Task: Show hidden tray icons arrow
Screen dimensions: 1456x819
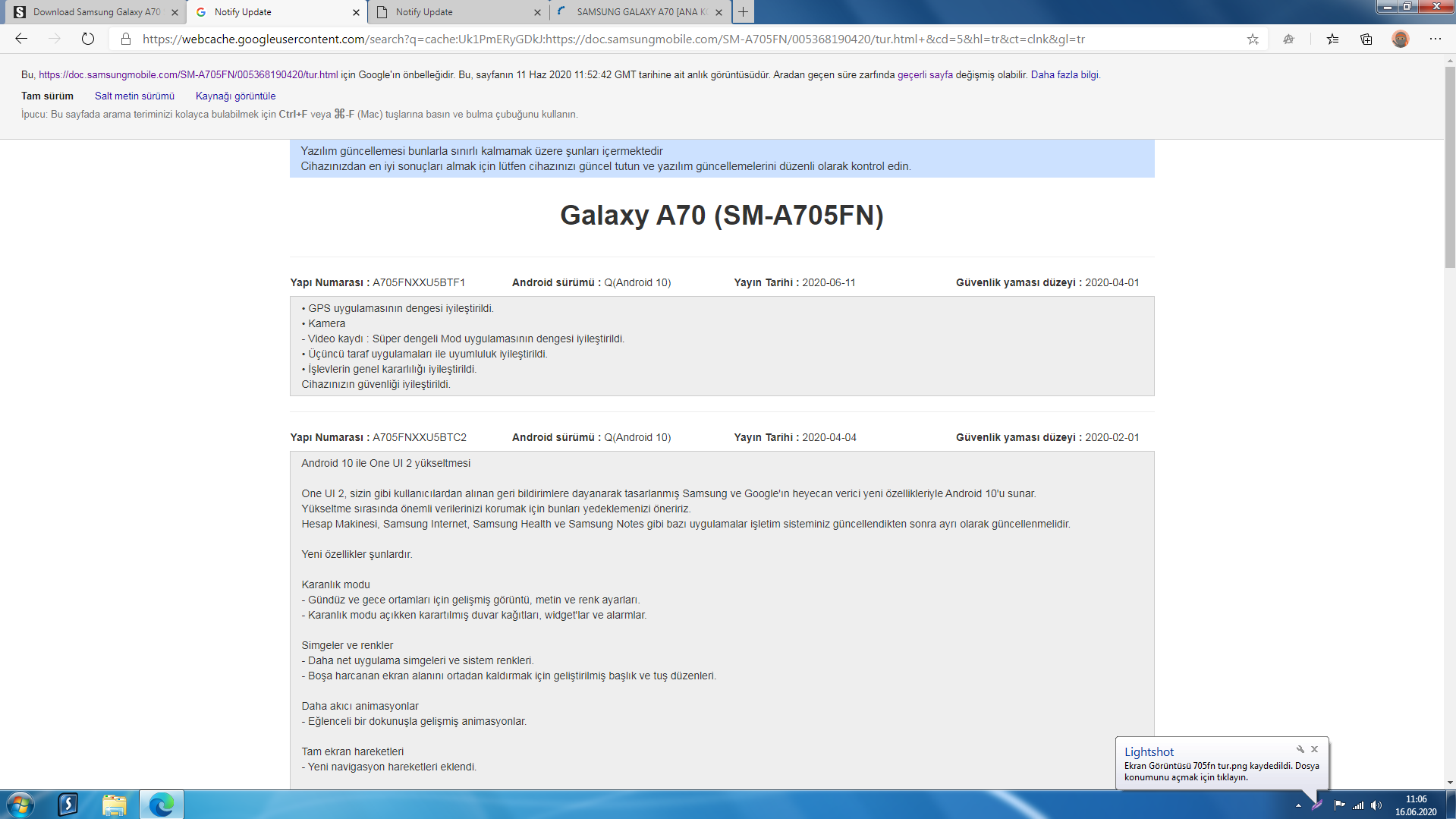Action: (x=1298, y=805)
